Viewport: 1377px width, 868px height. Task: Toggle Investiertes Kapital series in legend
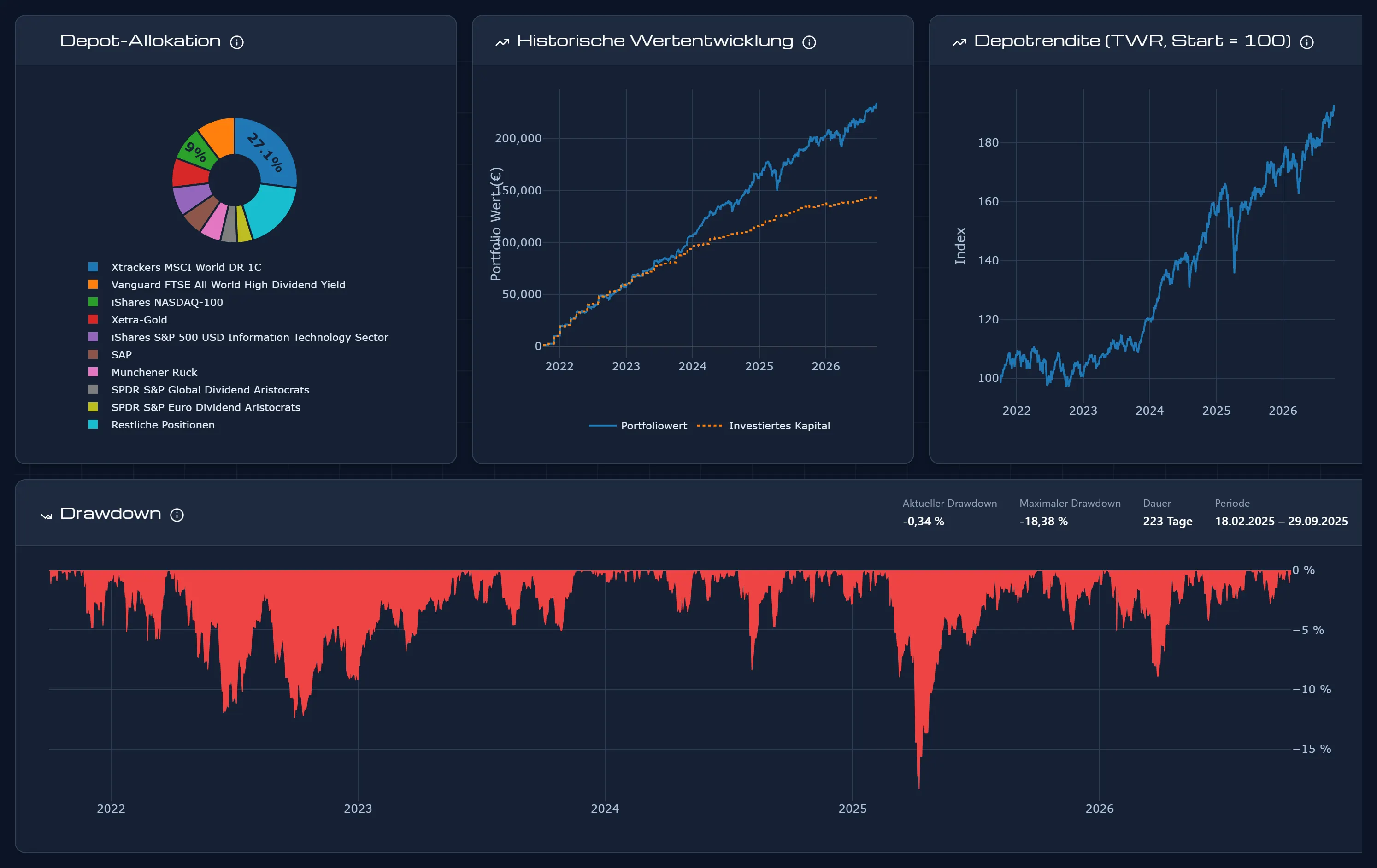click(764, 426)
